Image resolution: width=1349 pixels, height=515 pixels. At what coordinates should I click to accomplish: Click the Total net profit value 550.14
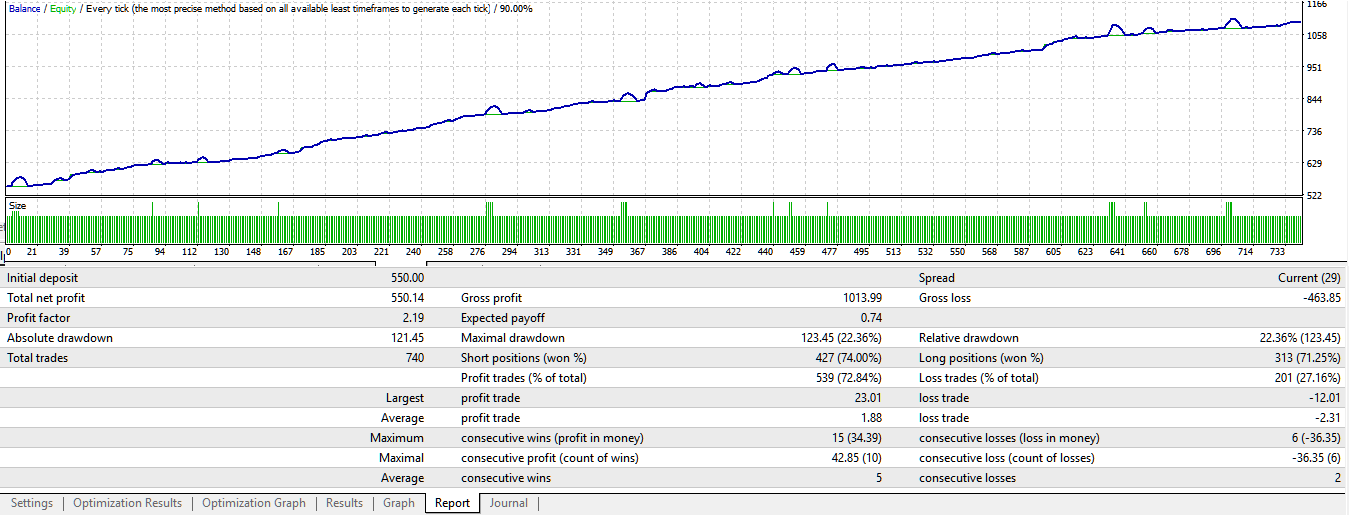click(405, 298)
